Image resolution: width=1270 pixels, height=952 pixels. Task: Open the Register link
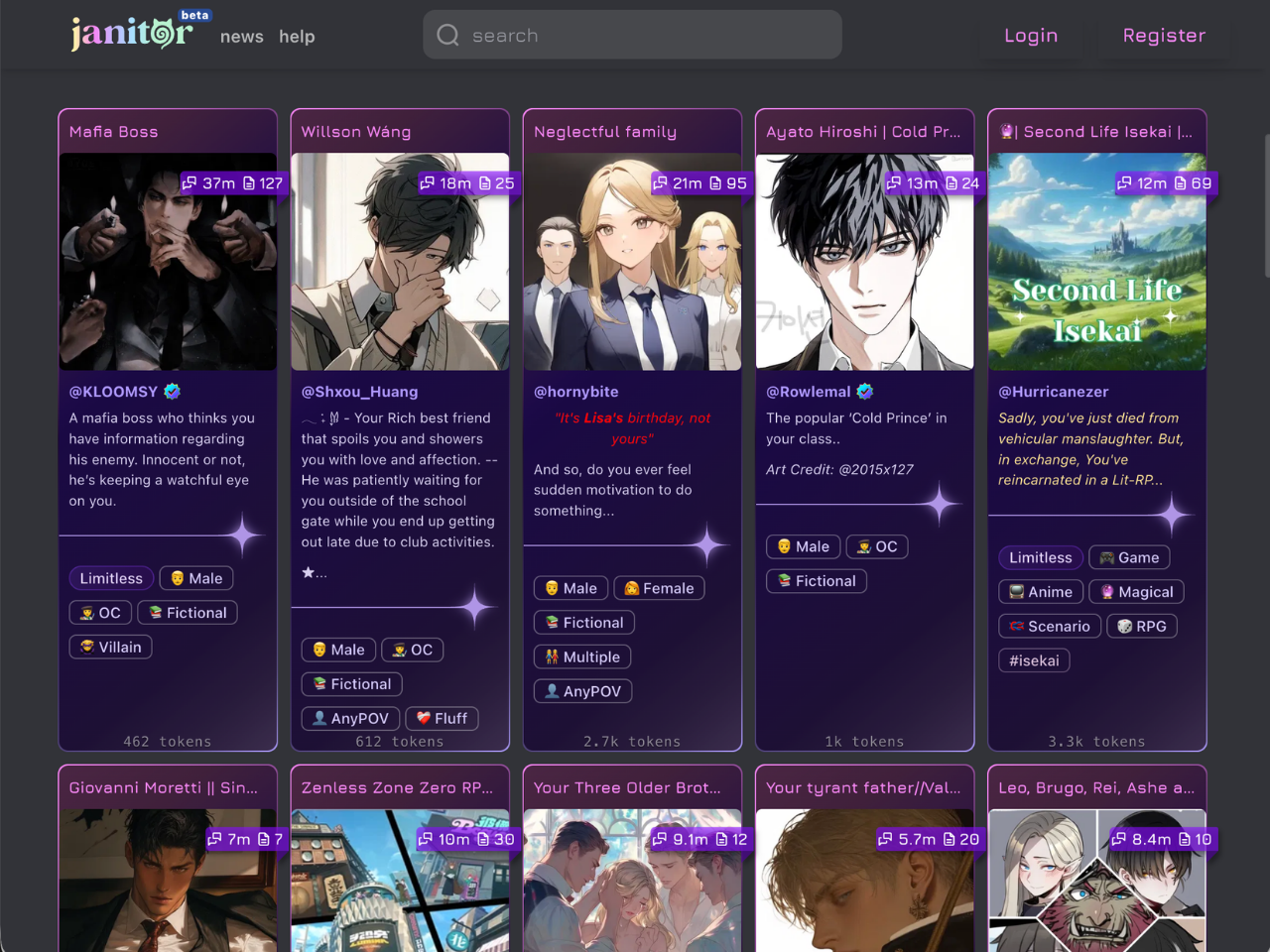pyautogui.click(x=1164, y=36)
